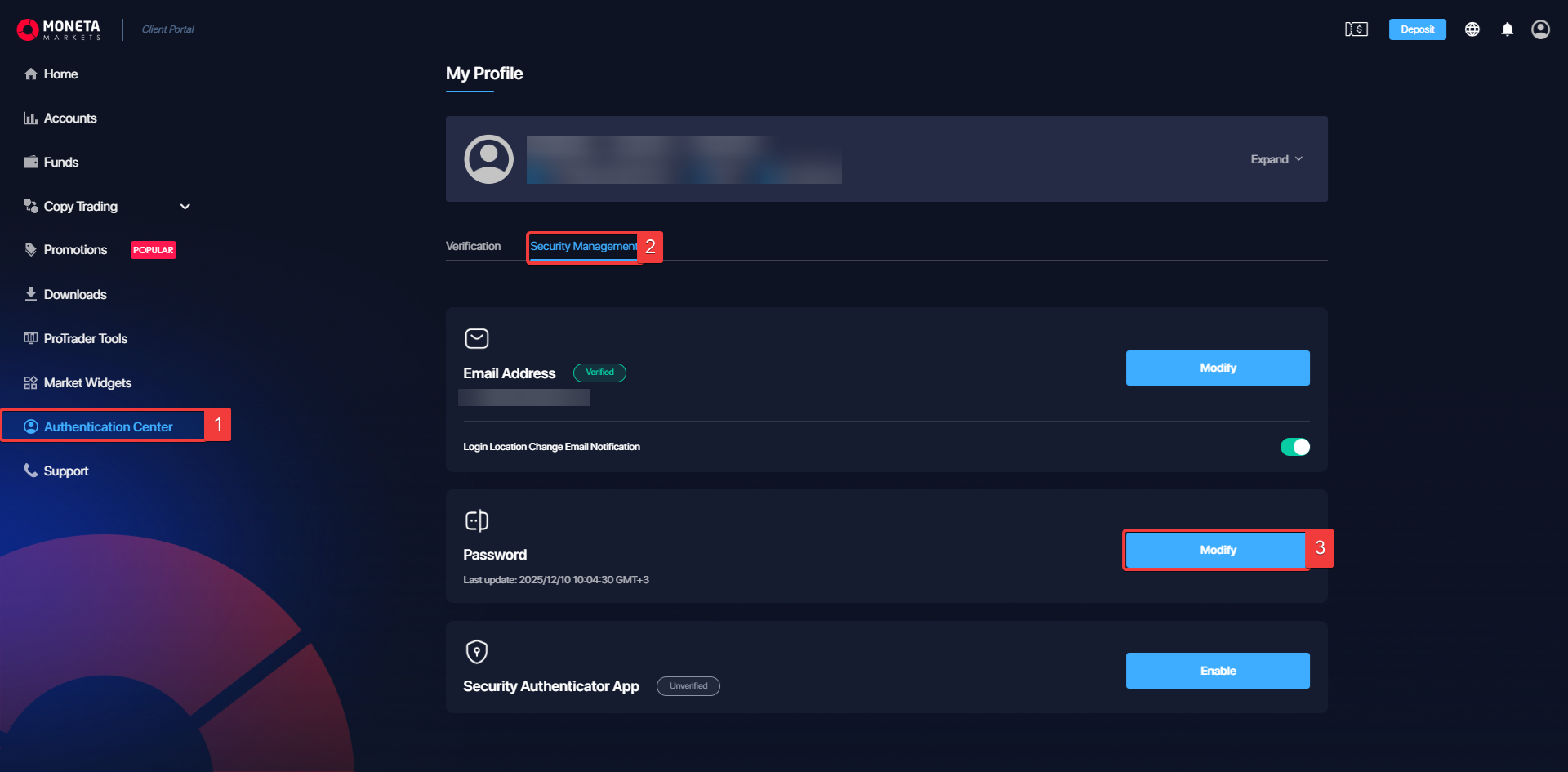Click the Verified badge beside Email Address

pyautogui.click(x=599, y=373)
